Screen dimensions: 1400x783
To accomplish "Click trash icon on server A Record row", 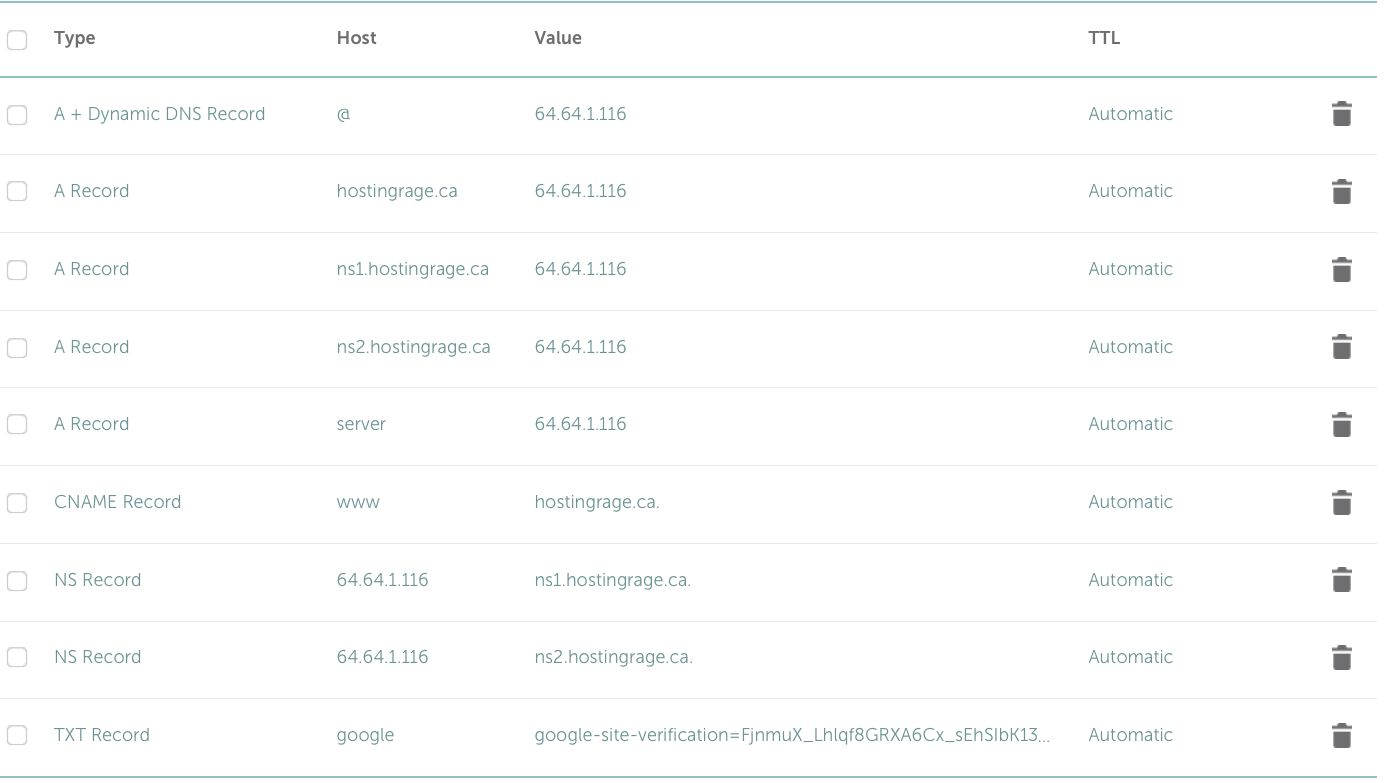I will pyautogui.click(x=1342, y=424).
